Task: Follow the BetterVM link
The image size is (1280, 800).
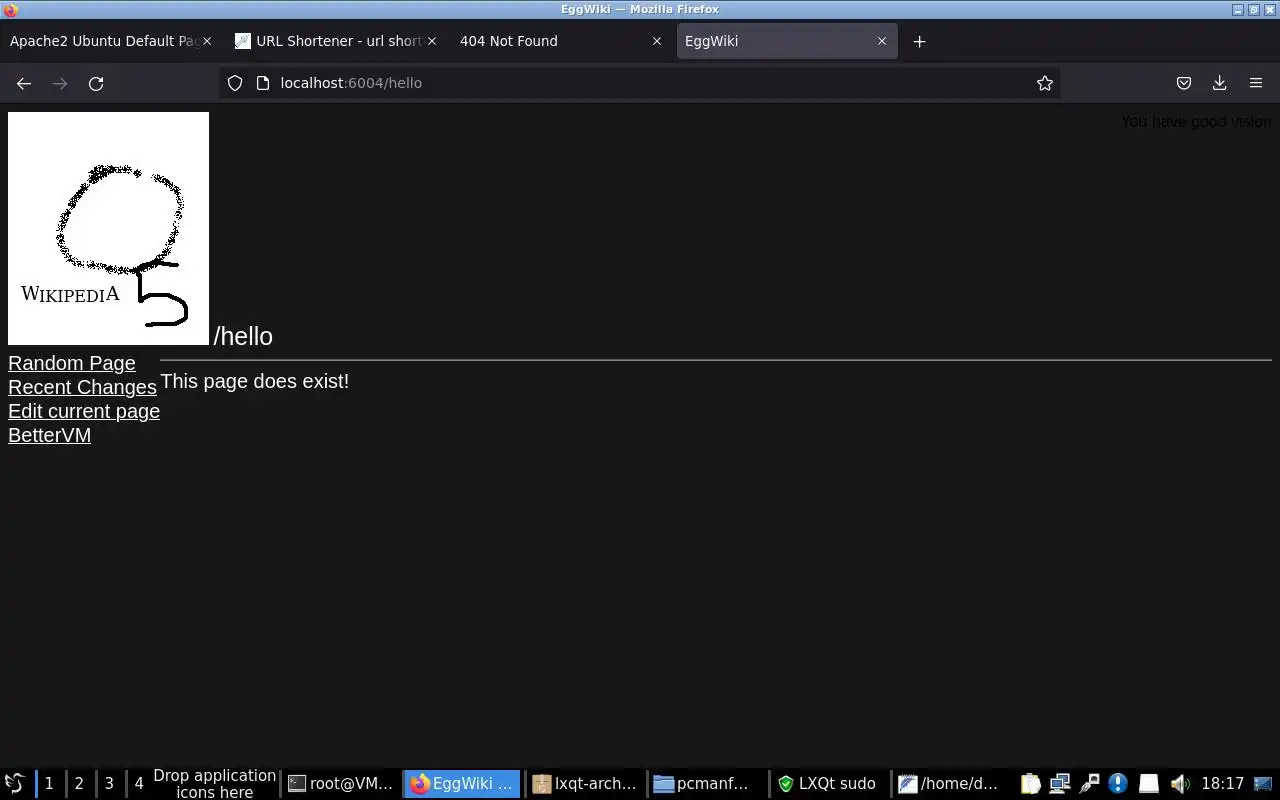Action: (49, 435)
